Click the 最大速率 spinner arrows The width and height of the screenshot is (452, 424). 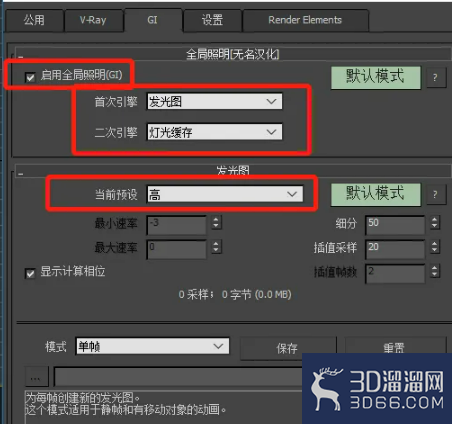[x=216, y=247]
